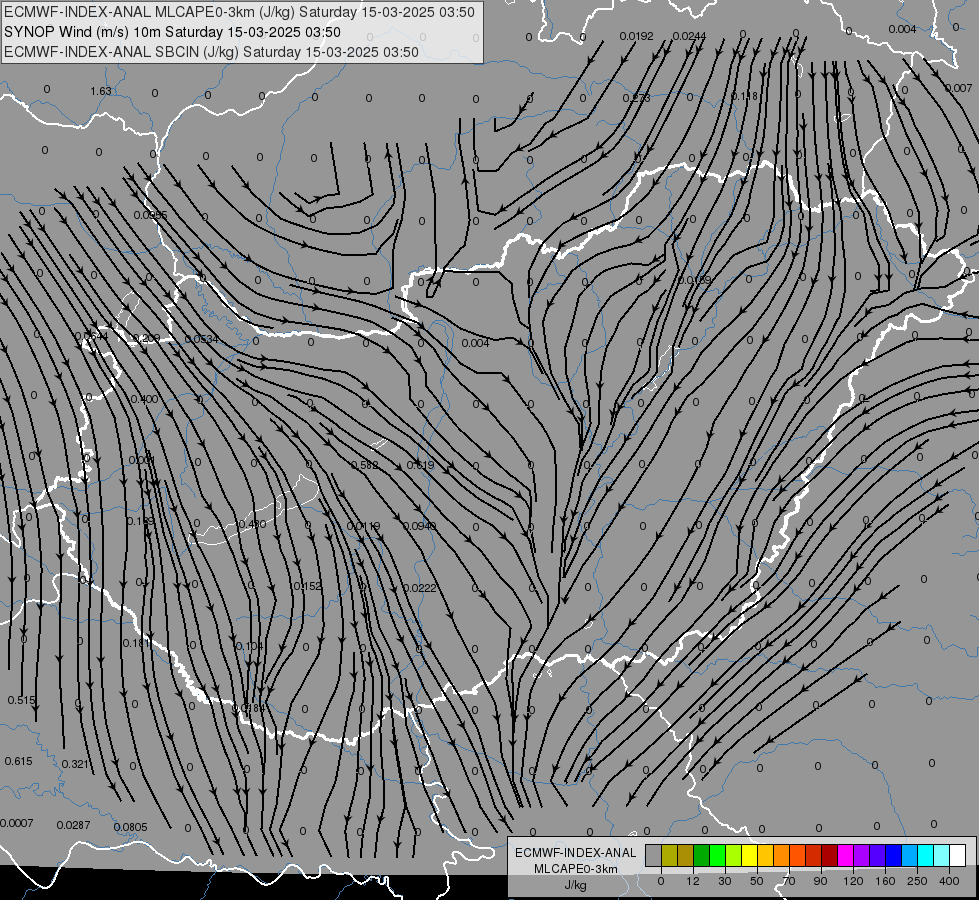Click the map value 0.152

pyautogui.click(x=307, y=586)
